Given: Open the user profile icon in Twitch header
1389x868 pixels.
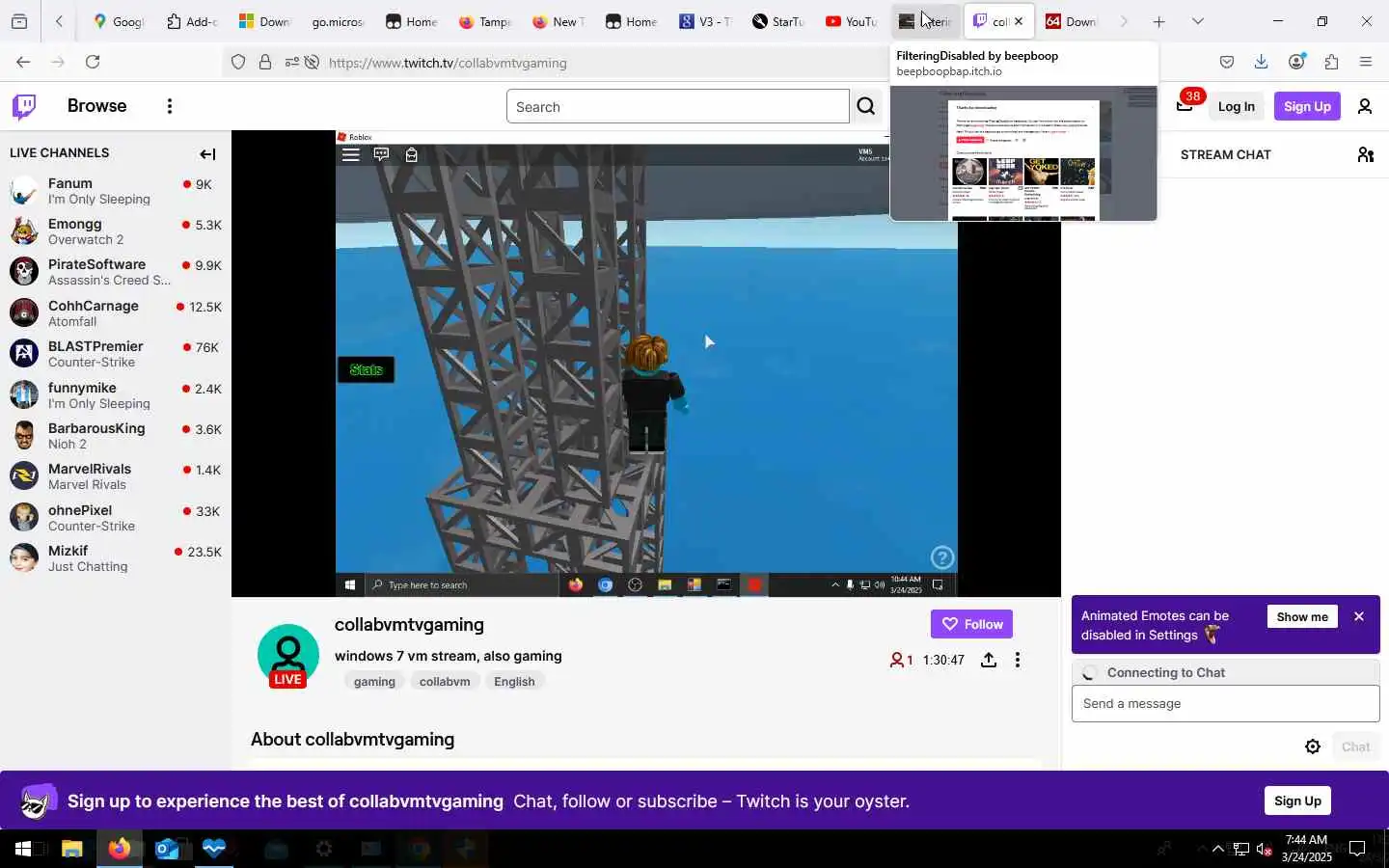Looking at the screenshot, I should 1365,106.
